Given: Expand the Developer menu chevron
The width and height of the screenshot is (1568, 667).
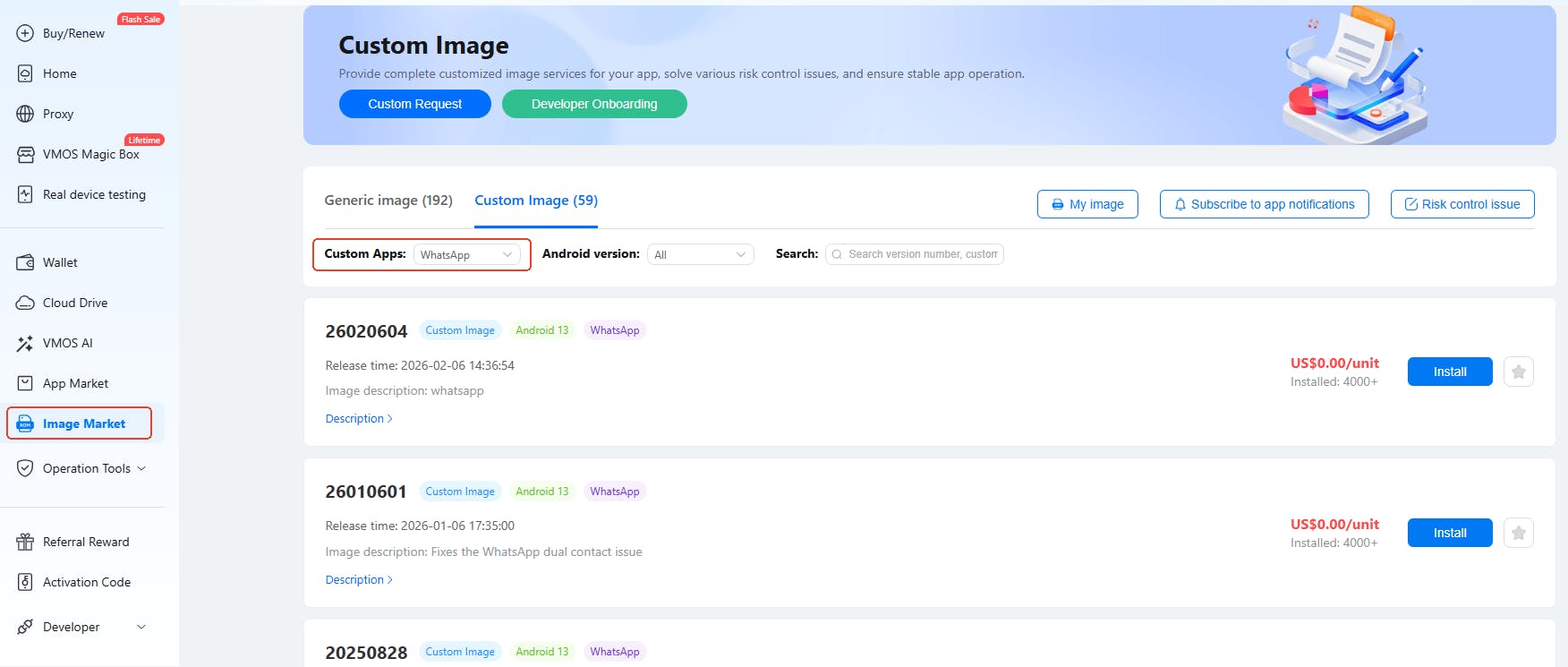Looking at the screenshot, I should pyautogui.click(x=141, y=627).
